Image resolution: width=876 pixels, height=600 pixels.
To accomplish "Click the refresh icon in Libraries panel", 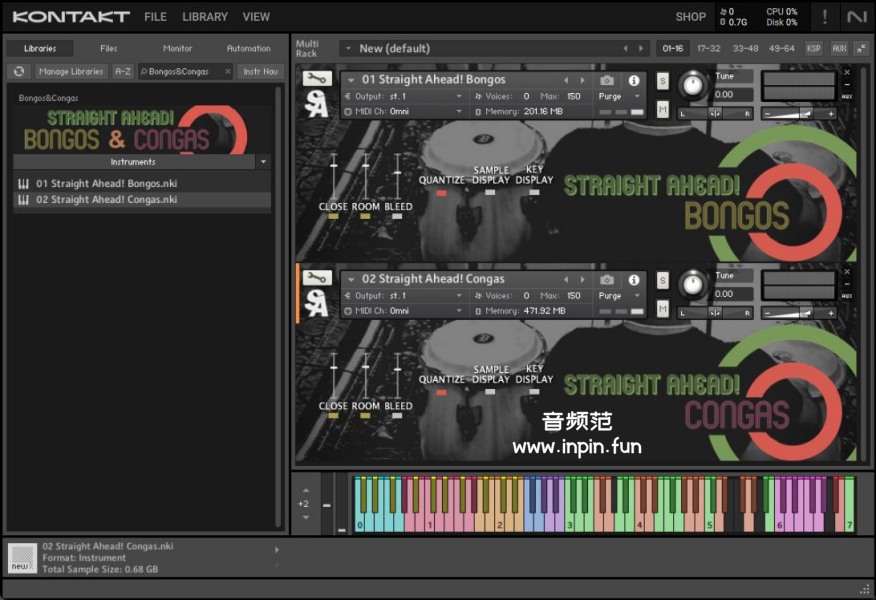I will click(x=19, y=71).
